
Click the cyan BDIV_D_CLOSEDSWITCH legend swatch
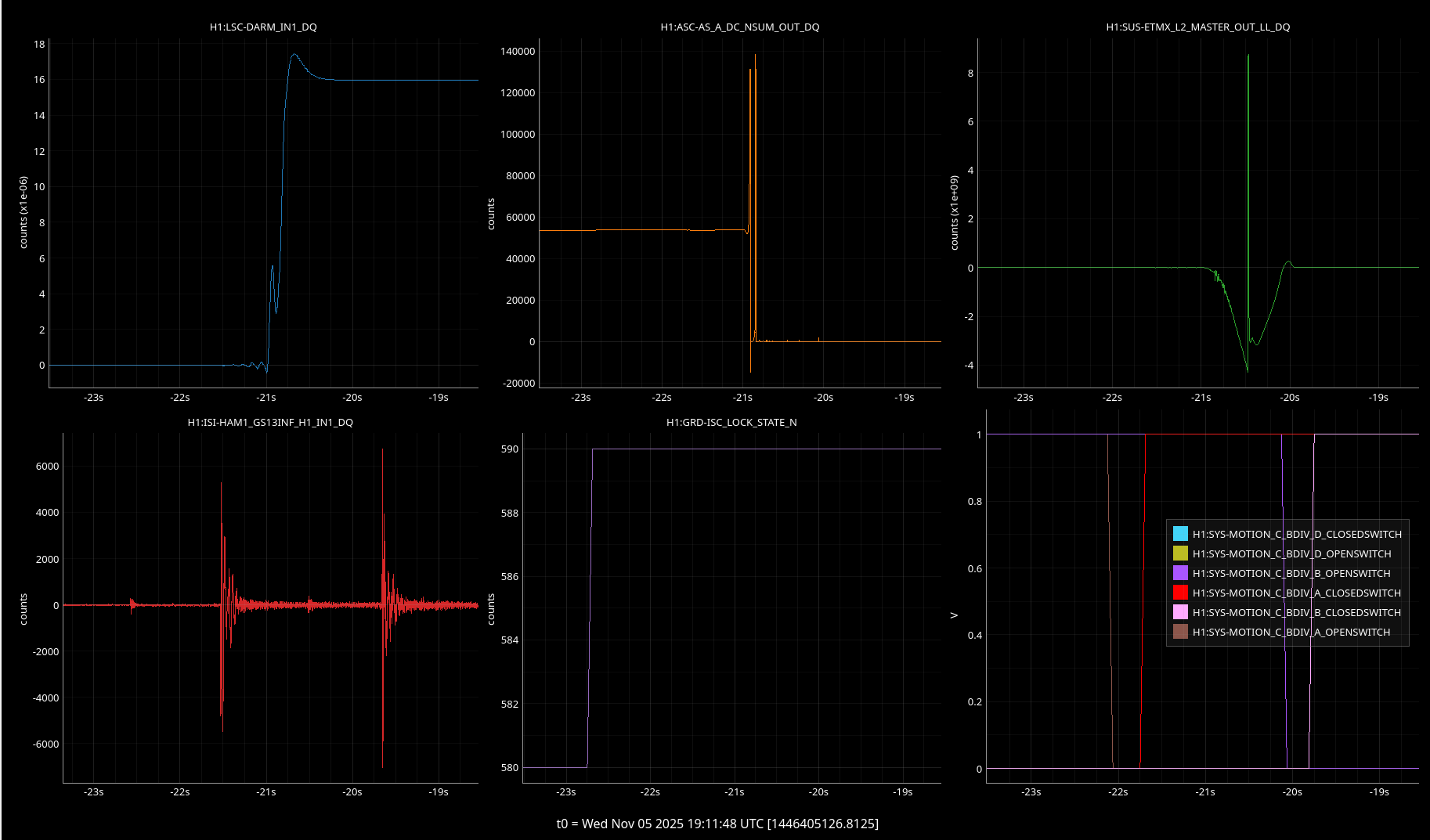1180,534
